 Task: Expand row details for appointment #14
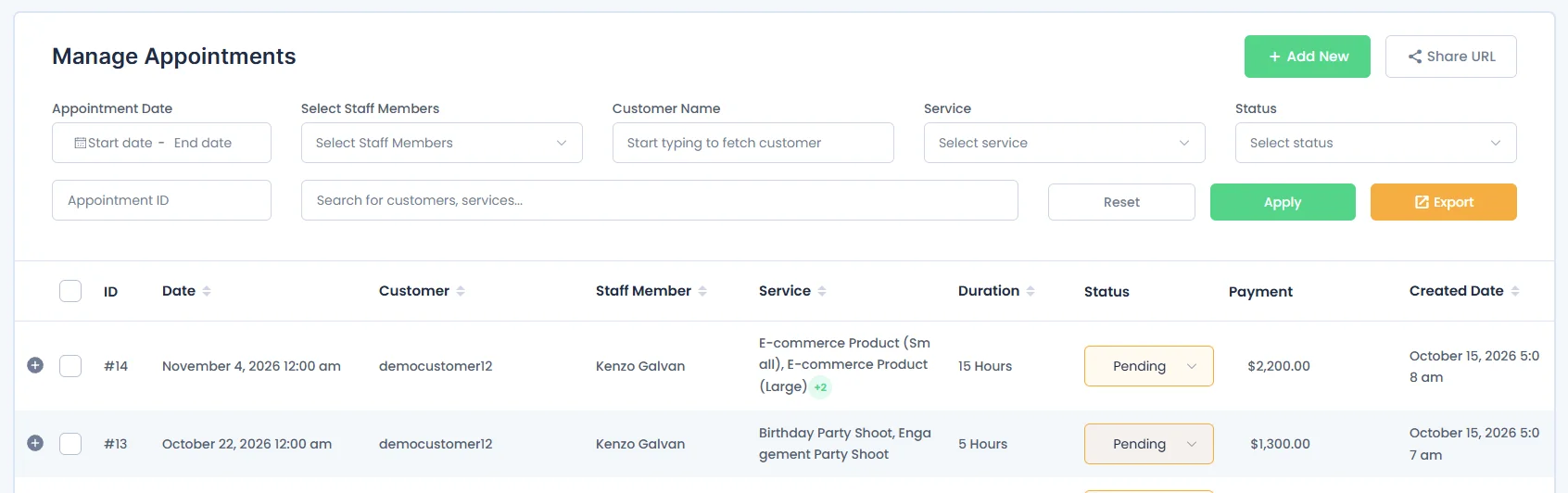(x=35, y=365)
